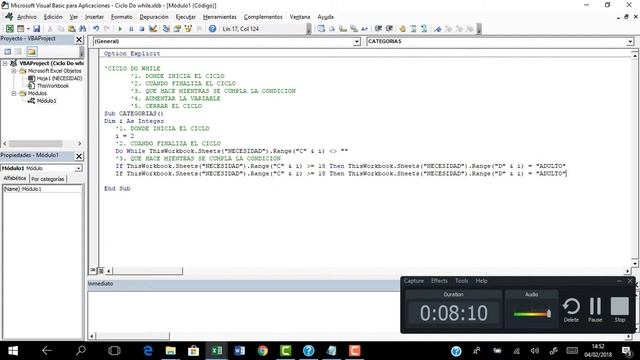Click the List Properties/Methods icon
640x360 pixels.
coord(321,29)
